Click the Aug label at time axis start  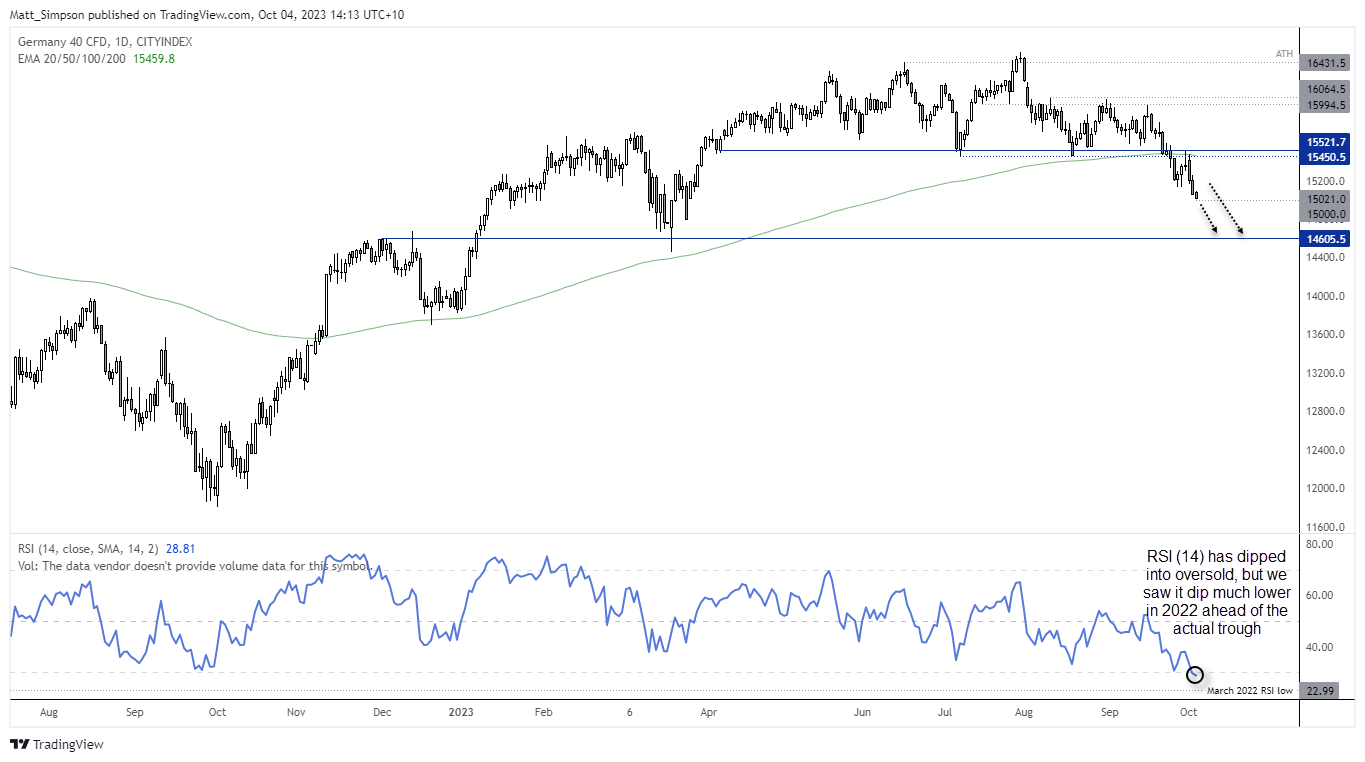[x=47, y=713]
